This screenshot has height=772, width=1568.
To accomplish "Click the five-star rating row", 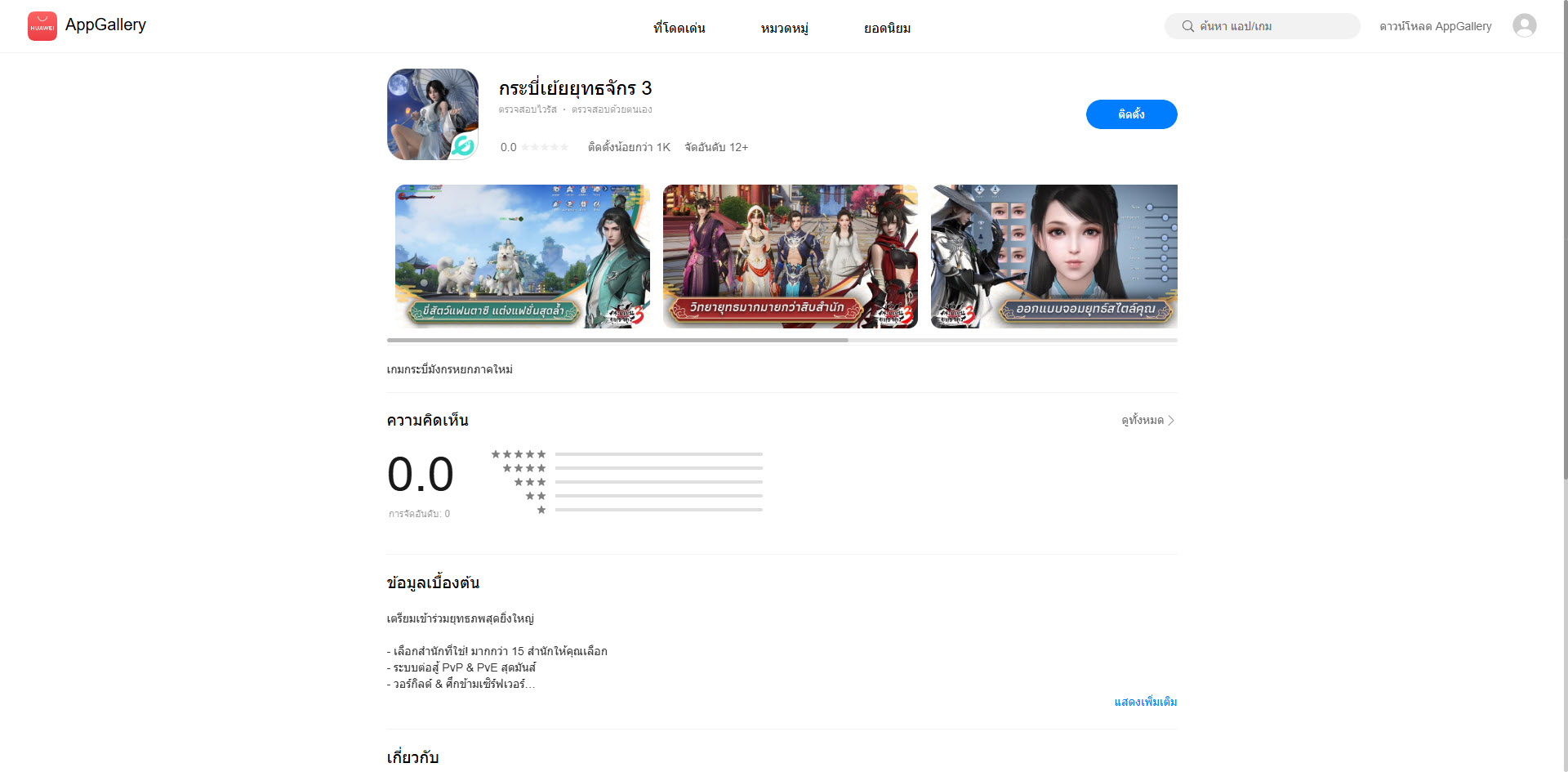I will (x=626, y=454).
